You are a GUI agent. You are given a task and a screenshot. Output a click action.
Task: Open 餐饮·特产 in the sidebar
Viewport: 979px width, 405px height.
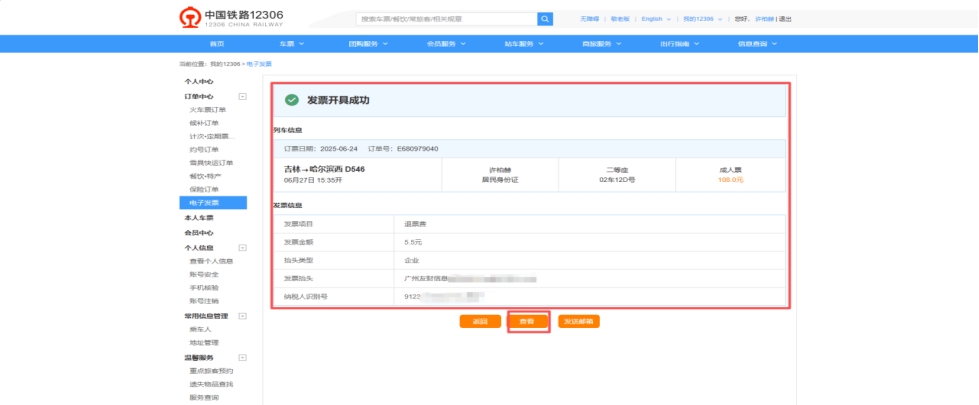[x=205, y=176]
